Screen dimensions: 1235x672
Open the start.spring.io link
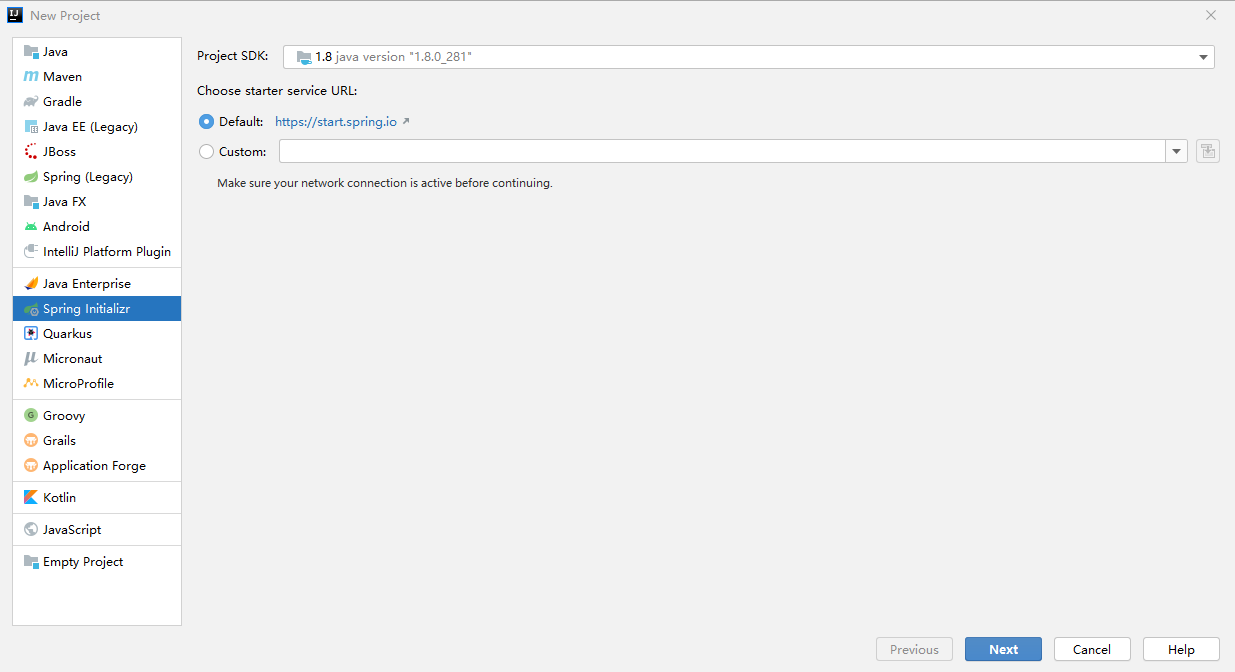336,122
